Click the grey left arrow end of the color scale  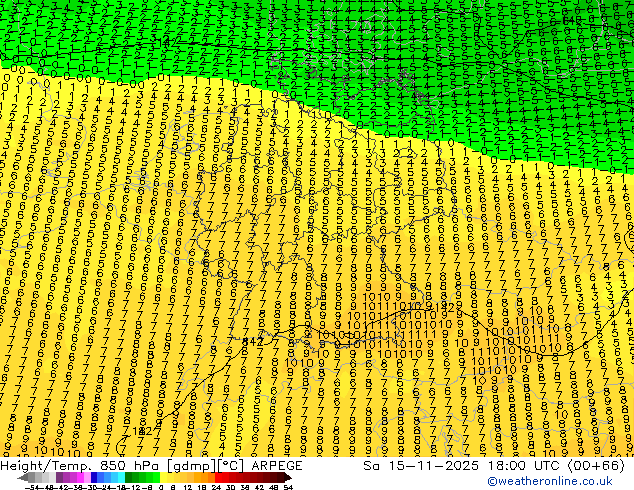click(x=23, y=477)
